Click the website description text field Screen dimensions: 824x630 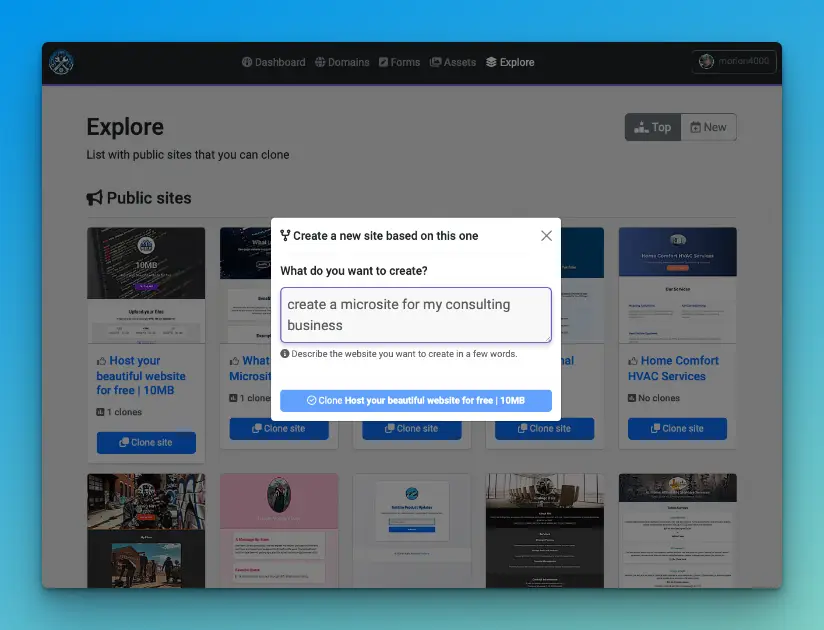point(415,315)
